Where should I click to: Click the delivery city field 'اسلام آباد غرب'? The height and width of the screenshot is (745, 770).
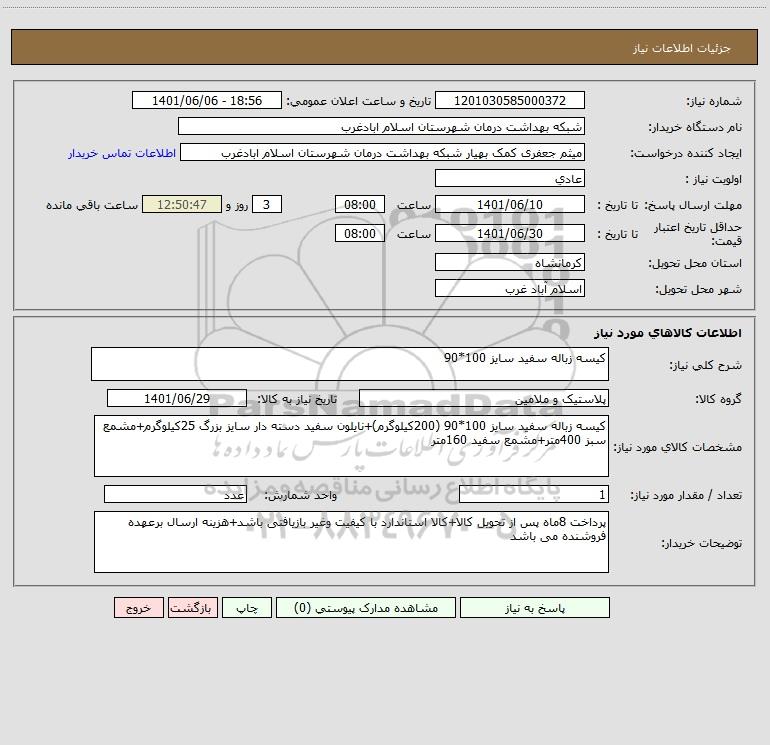click(510, 289)
